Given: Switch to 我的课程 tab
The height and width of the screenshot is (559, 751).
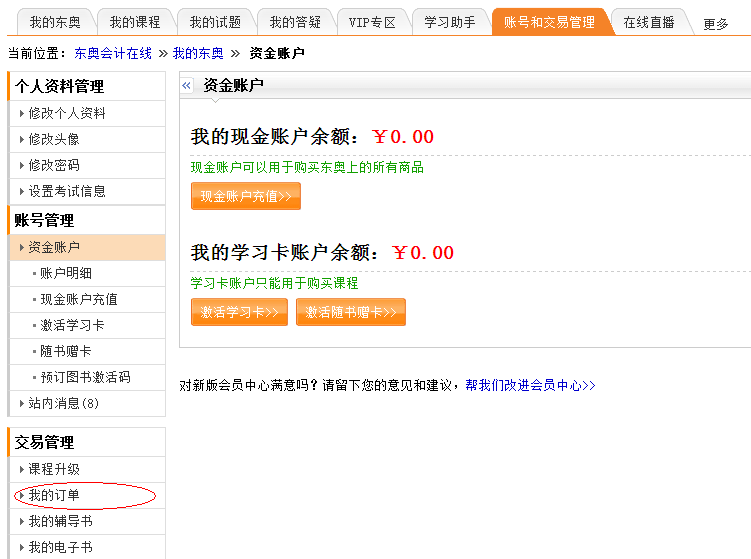Looking at the screenshot, I should 134,22.
